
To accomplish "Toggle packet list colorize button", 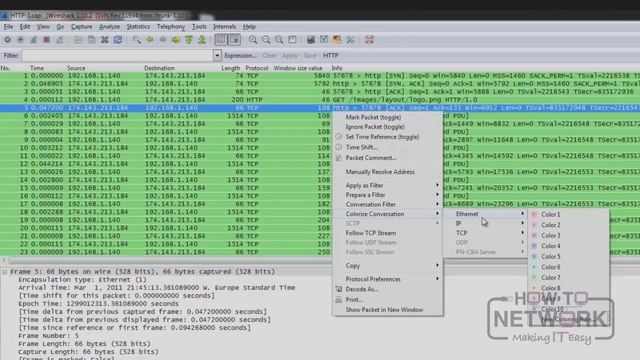I will [221, 40].
